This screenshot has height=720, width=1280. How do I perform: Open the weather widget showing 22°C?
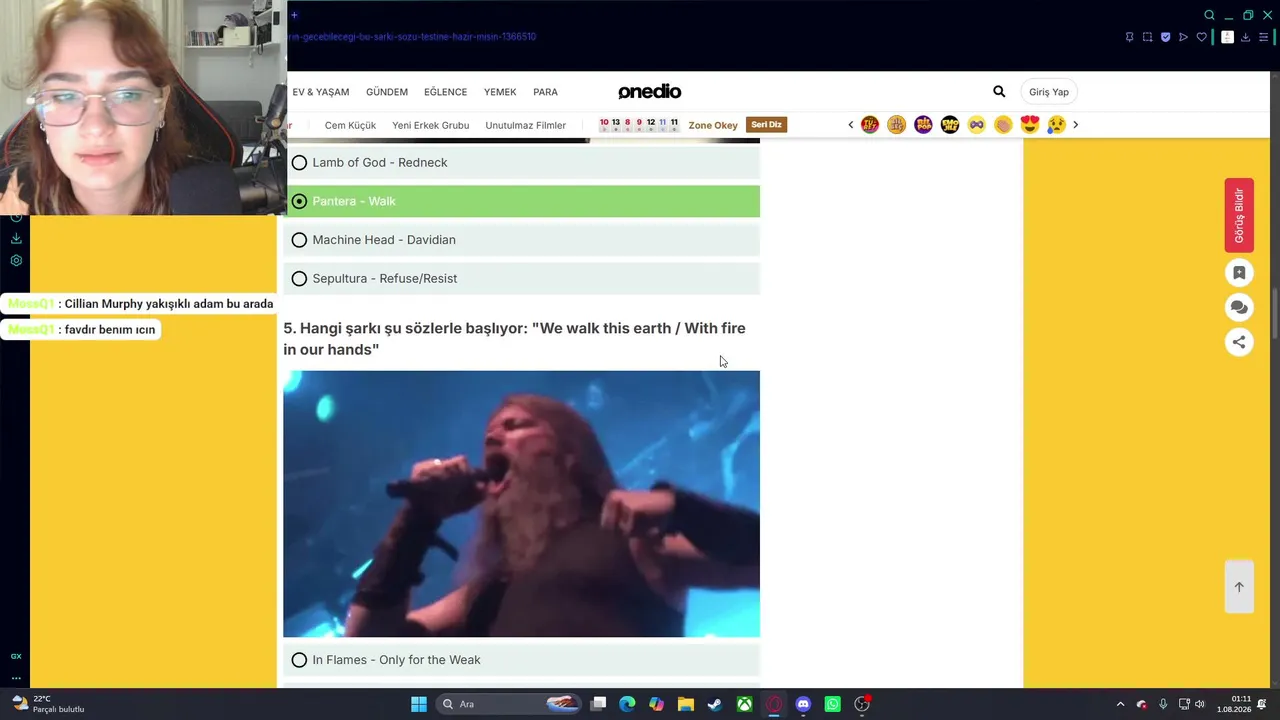(47, 704)
